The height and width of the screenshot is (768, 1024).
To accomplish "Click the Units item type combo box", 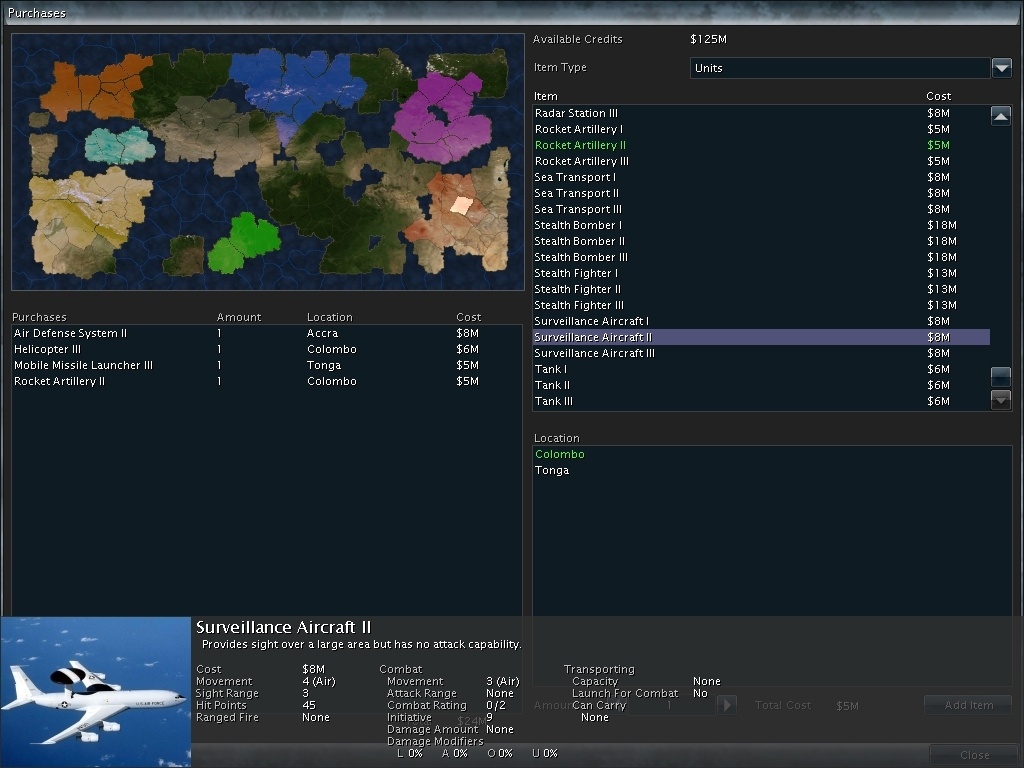I will click(839, 68).
